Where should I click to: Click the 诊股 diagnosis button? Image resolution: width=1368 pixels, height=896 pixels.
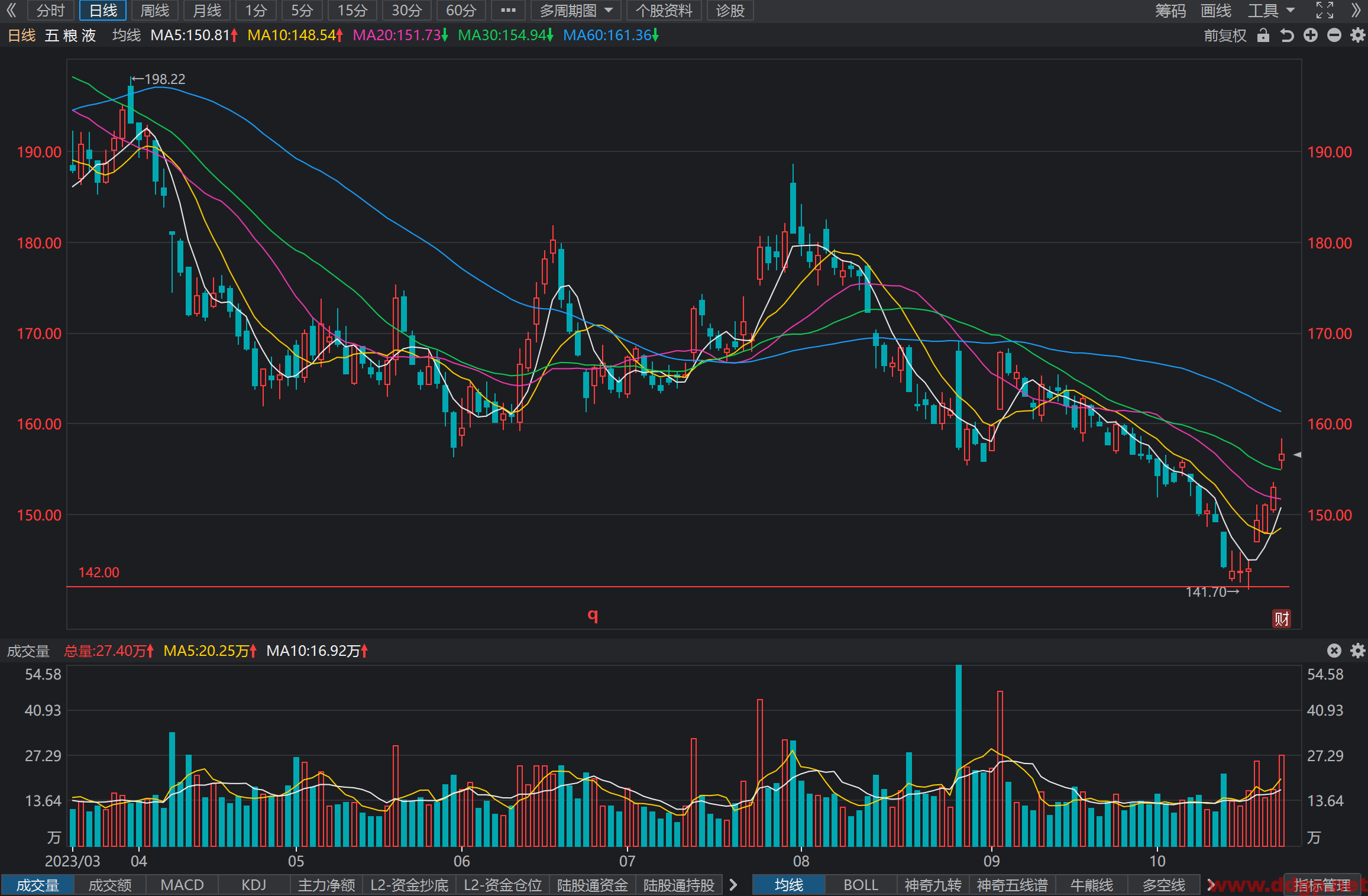pos(730,11)
